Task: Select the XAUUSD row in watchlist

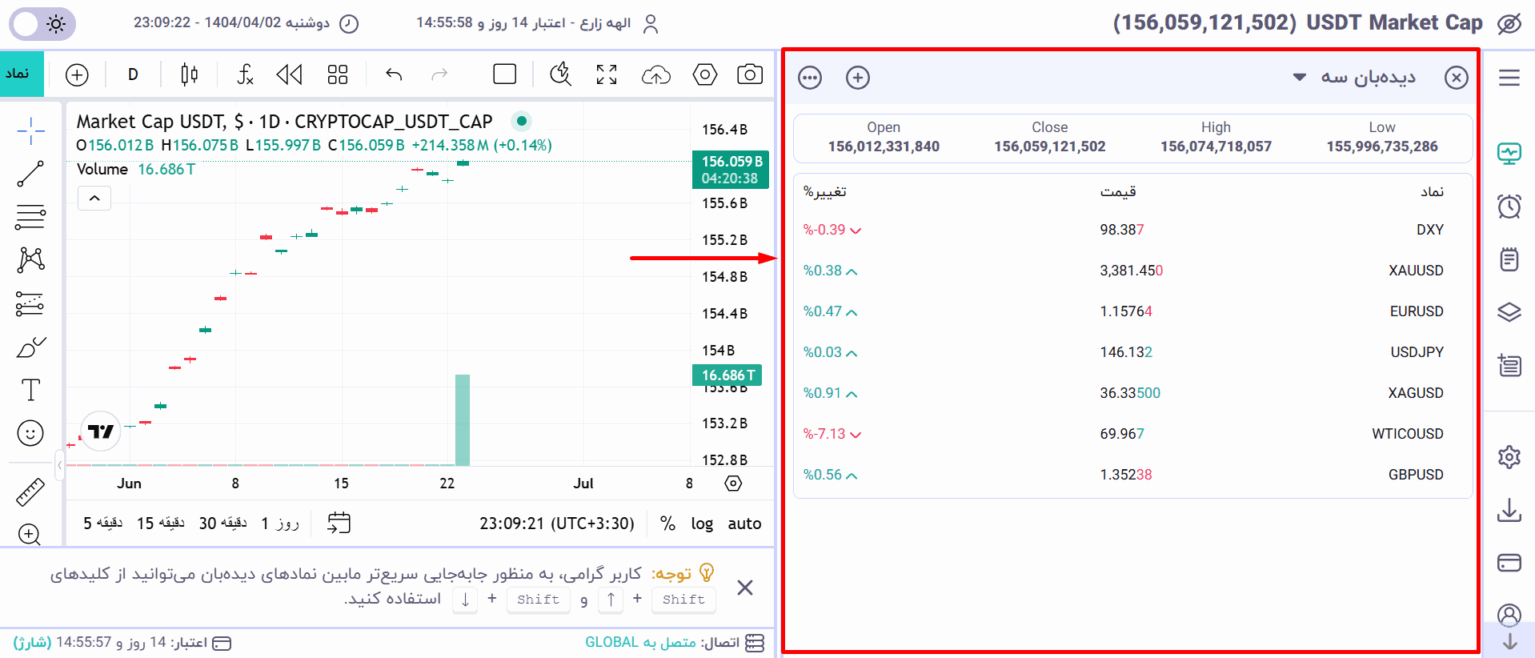Action: (x=1132, y=270)
